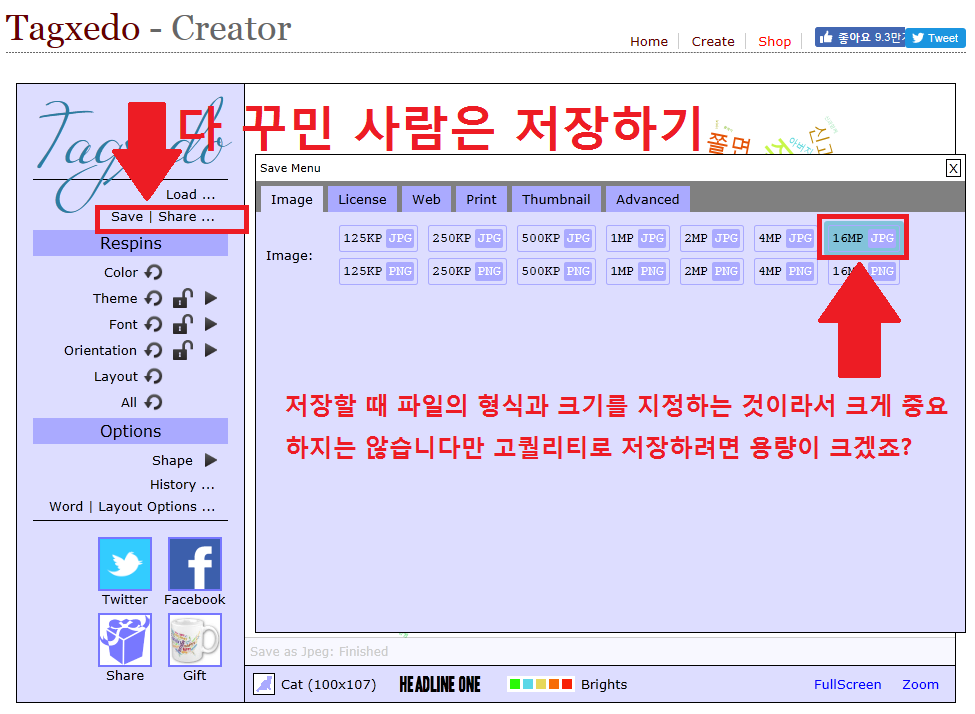
Task: Respin the Theme setting
Action: tap(153, 299)
